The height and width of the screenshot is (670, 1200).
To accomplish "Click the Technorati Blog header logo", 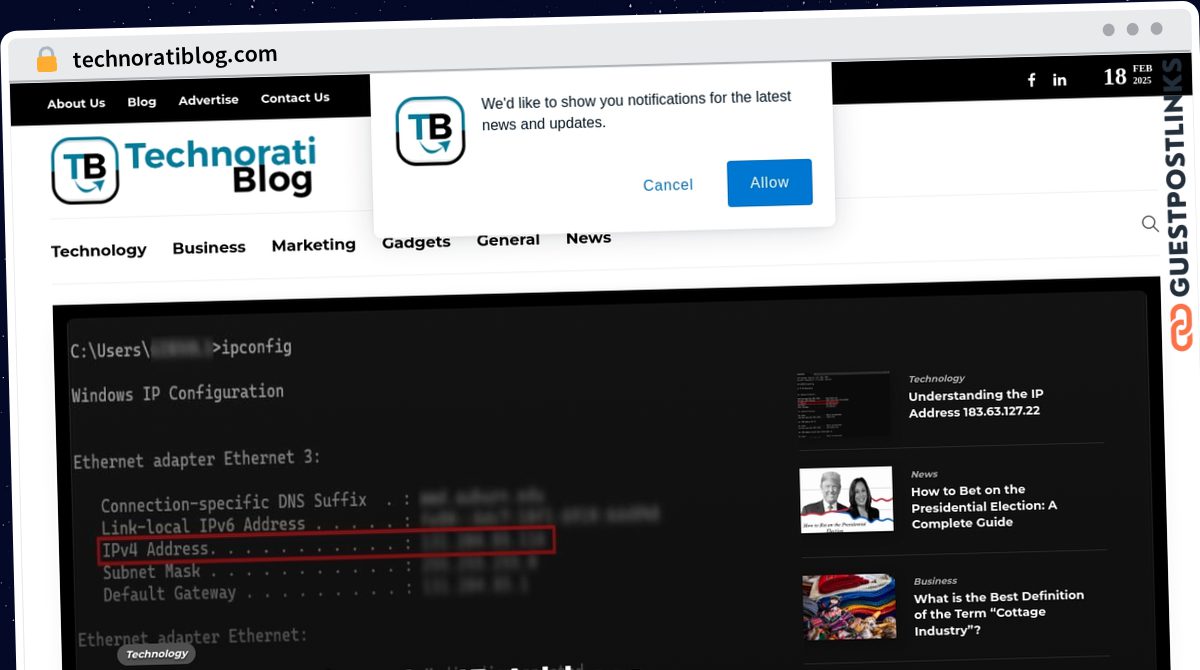I will (184, 169).
